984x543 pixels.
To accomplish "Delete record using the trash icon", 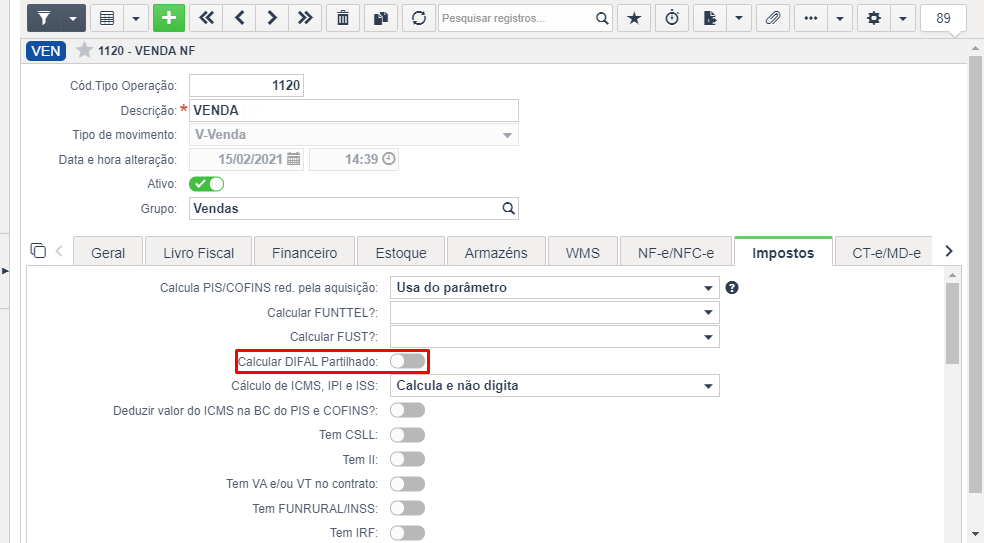I will pos(343,18).
